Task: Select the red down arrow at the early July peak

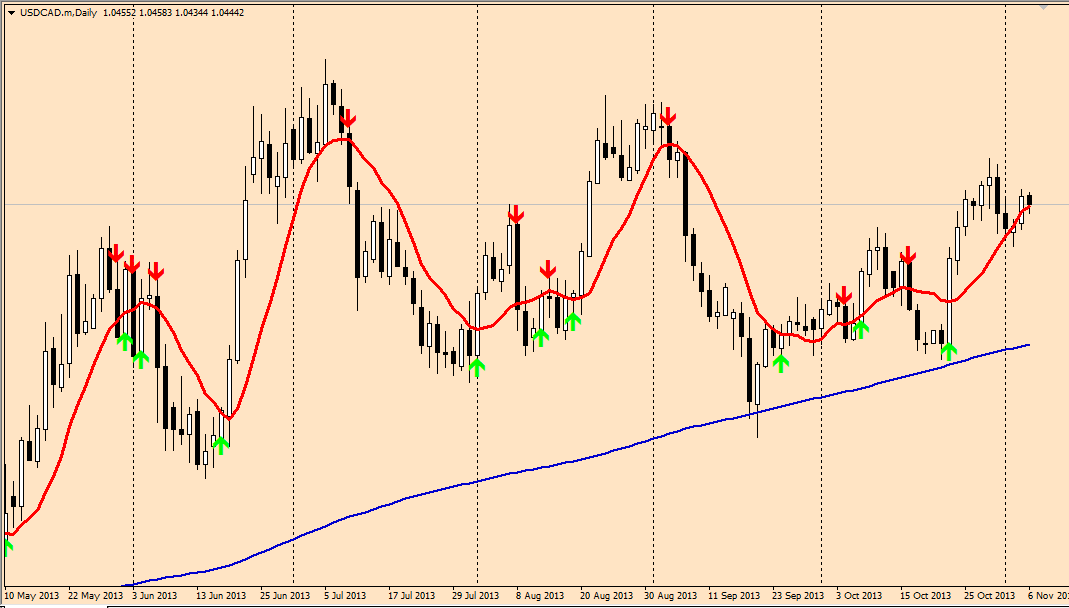Action: click(348, 119)
